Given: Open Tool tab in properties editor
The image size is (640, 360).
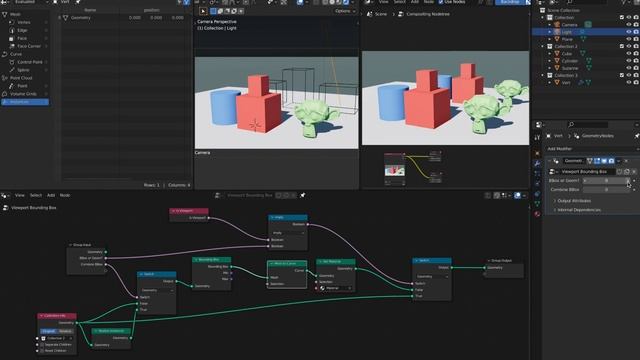Looking at the screenshot, I should 537,138.
